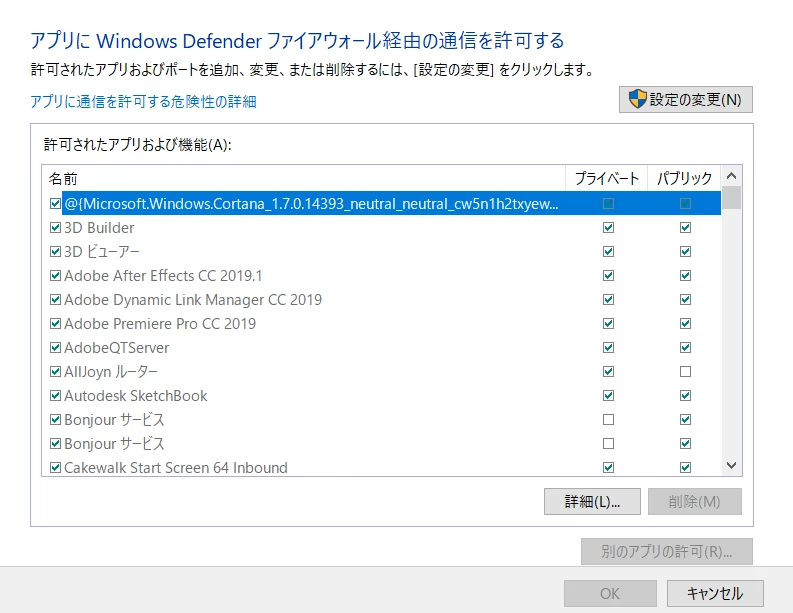Image resolution: width=793 pixels, height=613 pixels.
Task: Uncheck the 3D Builder enable checkbox
Action: [x=56, y=228]
